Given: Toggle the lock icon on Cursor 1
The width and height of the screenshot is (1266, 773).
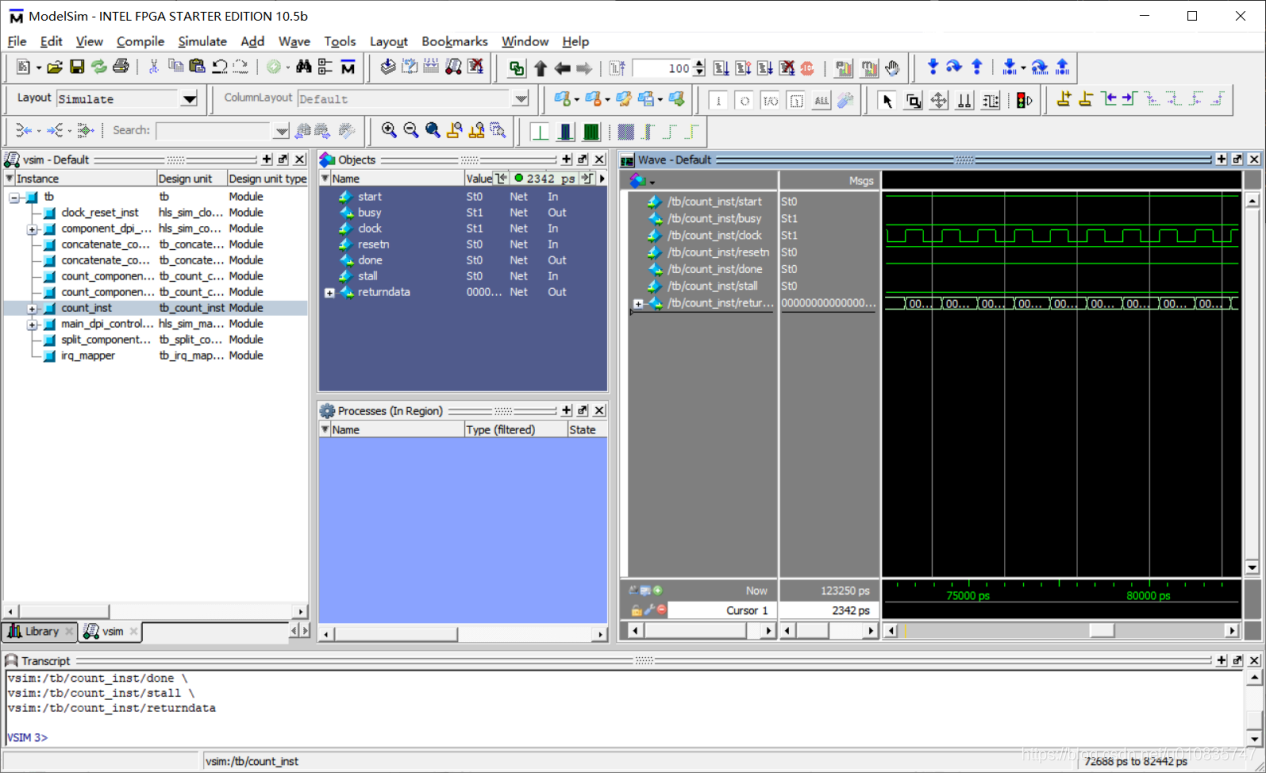Looking at the screenshot, I should [636, 610].
